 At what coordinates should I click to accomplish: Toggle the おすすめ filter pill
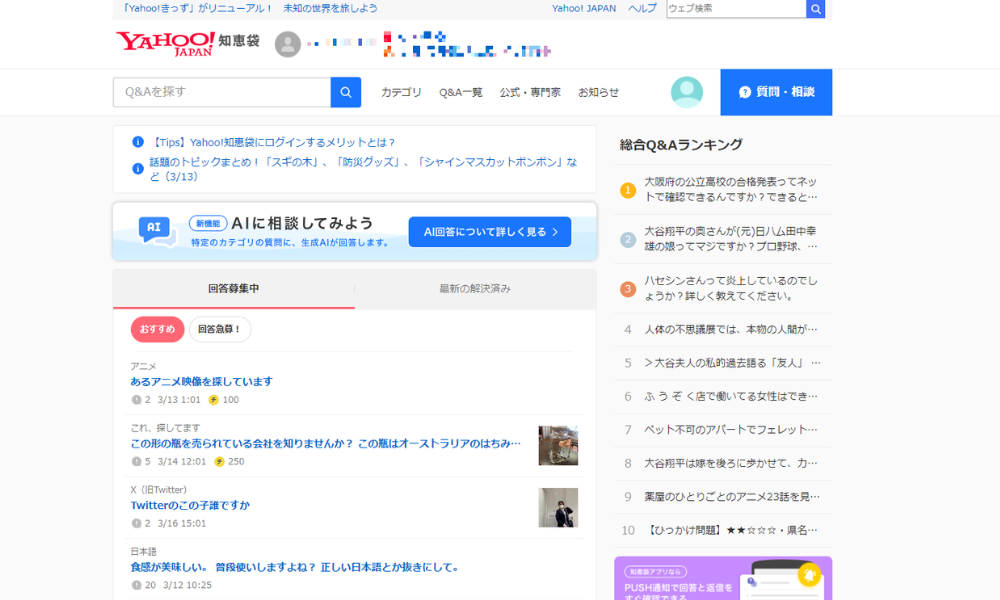pos(156,329)
